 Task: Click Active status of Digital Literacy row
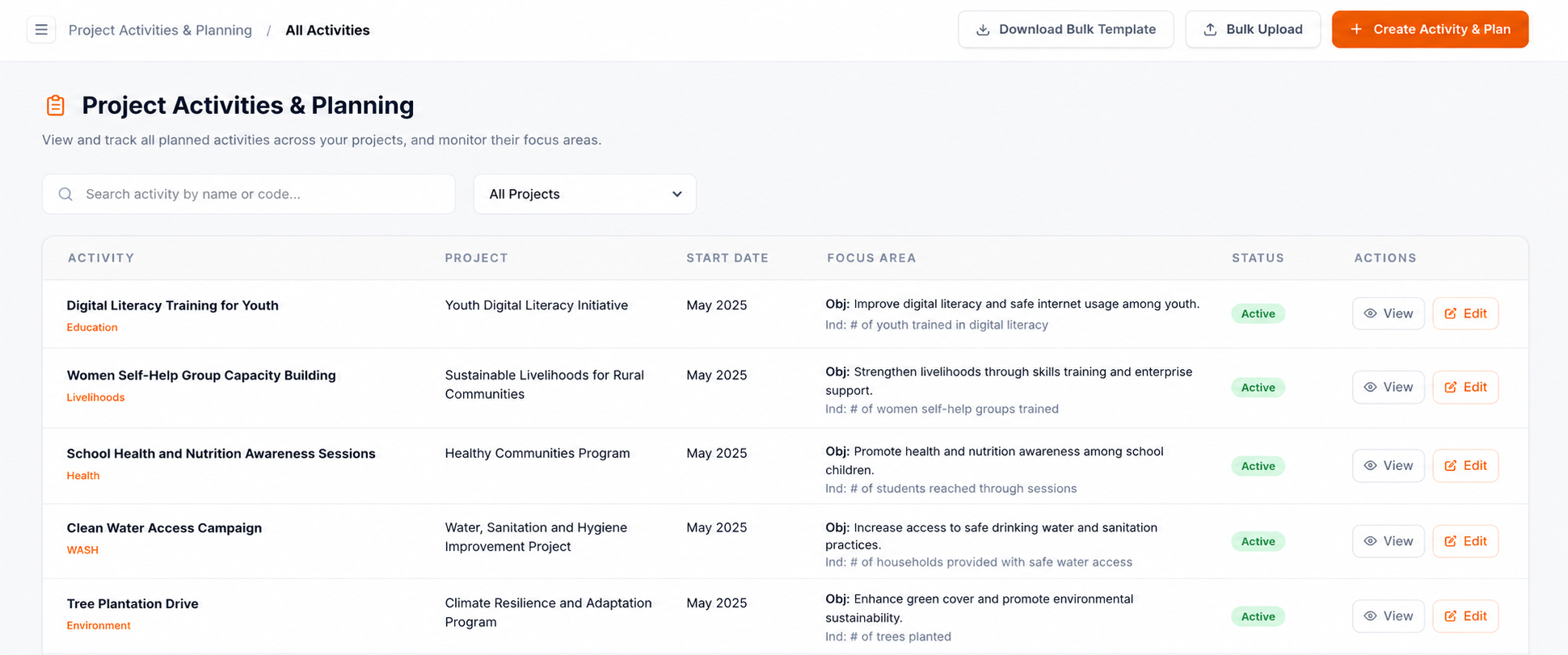(1258, 313)
